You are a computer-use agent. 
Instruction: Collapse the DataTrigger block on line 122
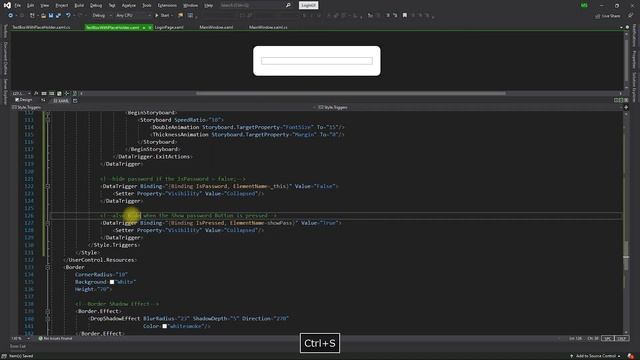click(48, 187)
